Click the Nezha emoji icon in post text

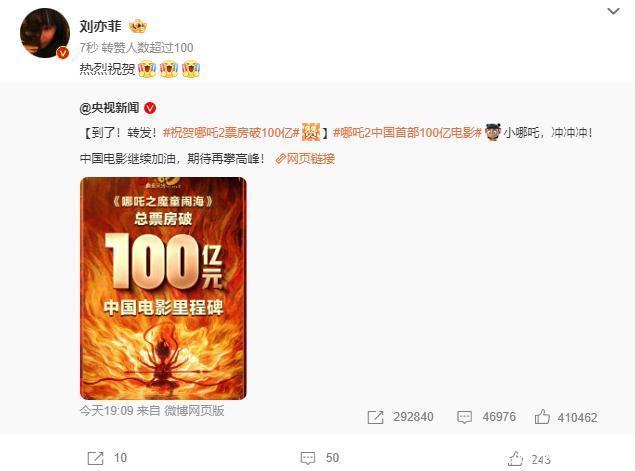(492, 132)
